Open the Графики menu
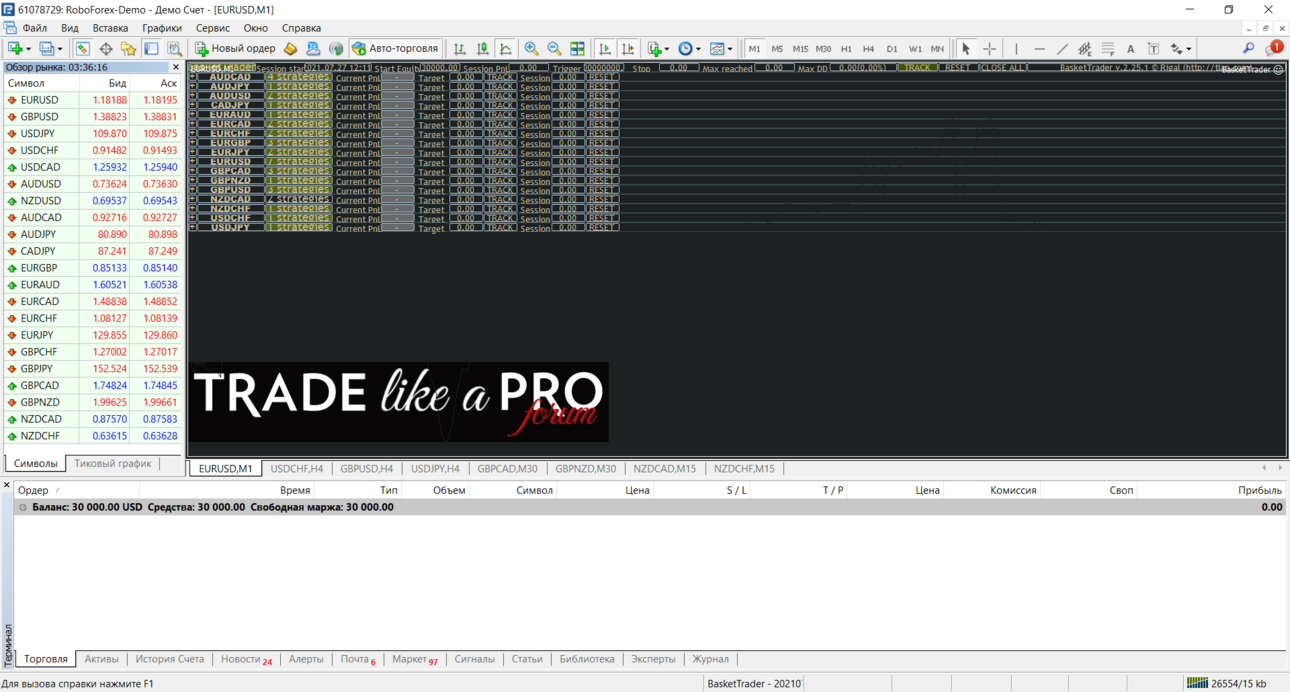 [162, 28]
